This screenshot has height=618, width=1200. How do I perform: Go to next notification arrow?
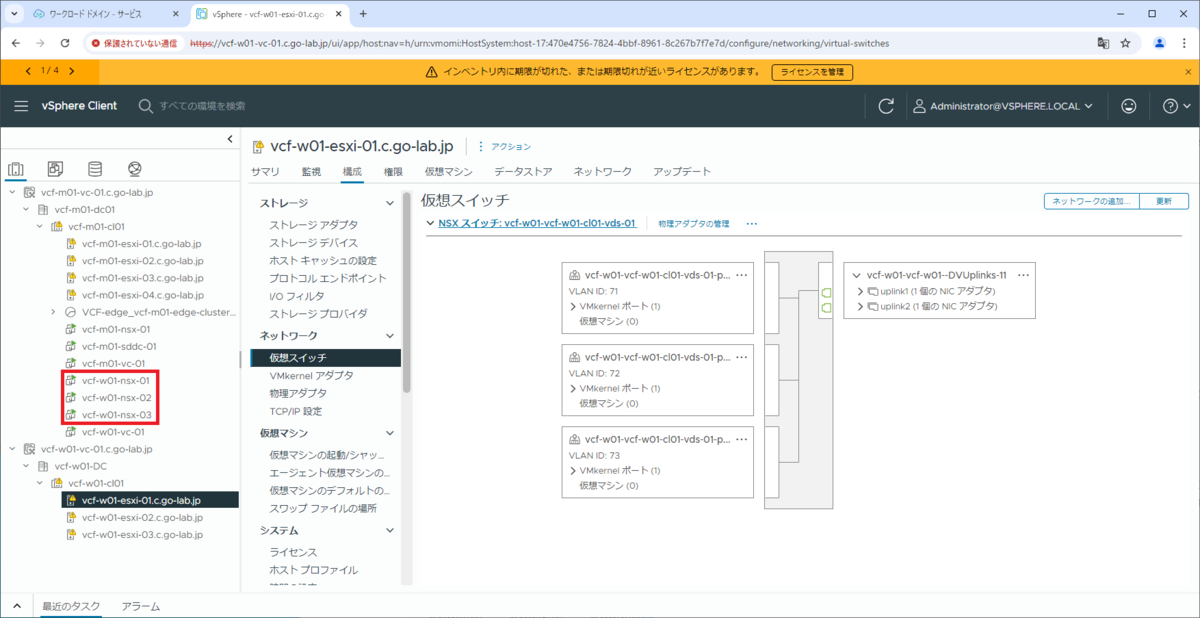71,71
